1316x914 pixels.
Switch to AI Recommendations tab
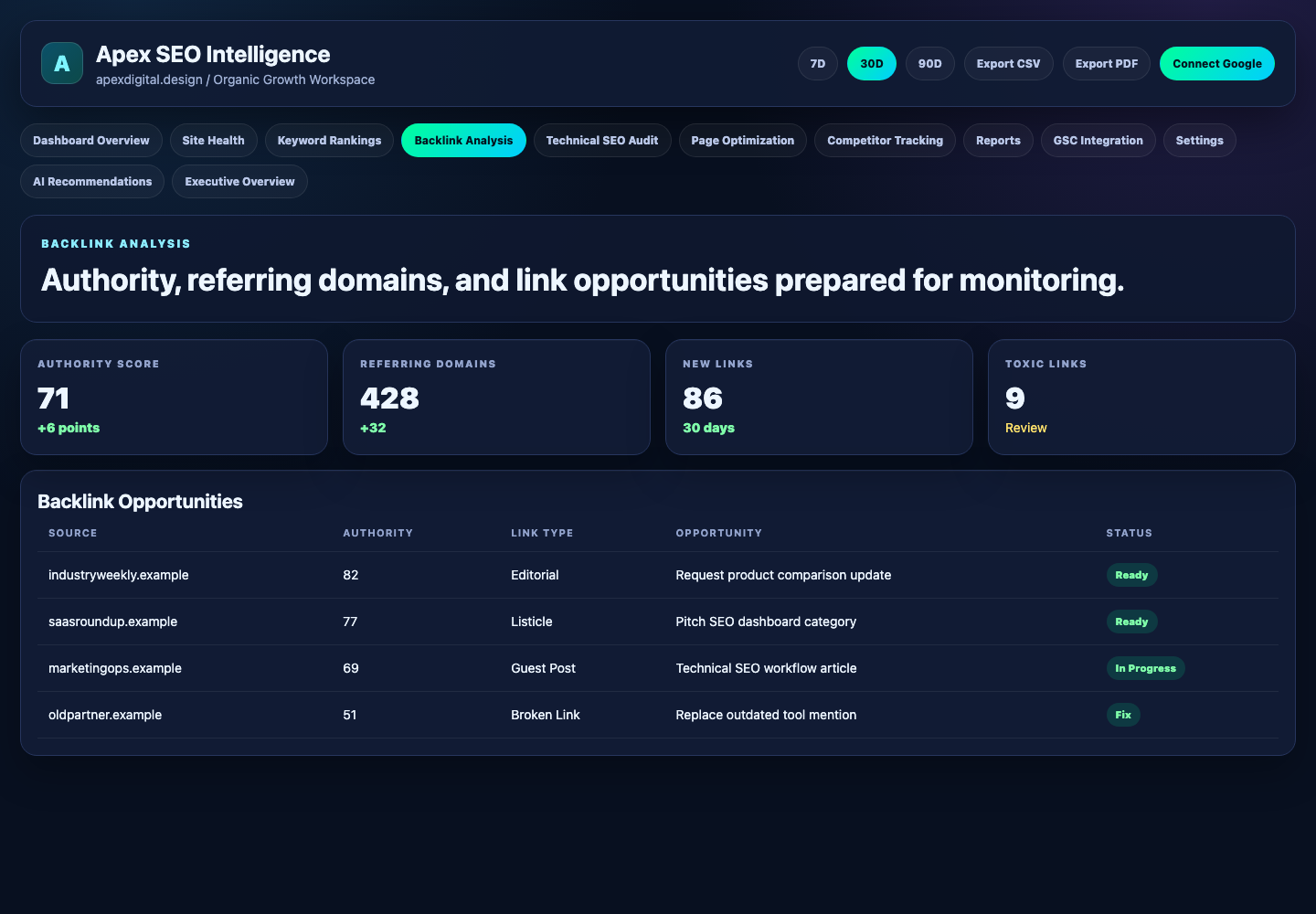pyautogui.click(x=92, y=182)
